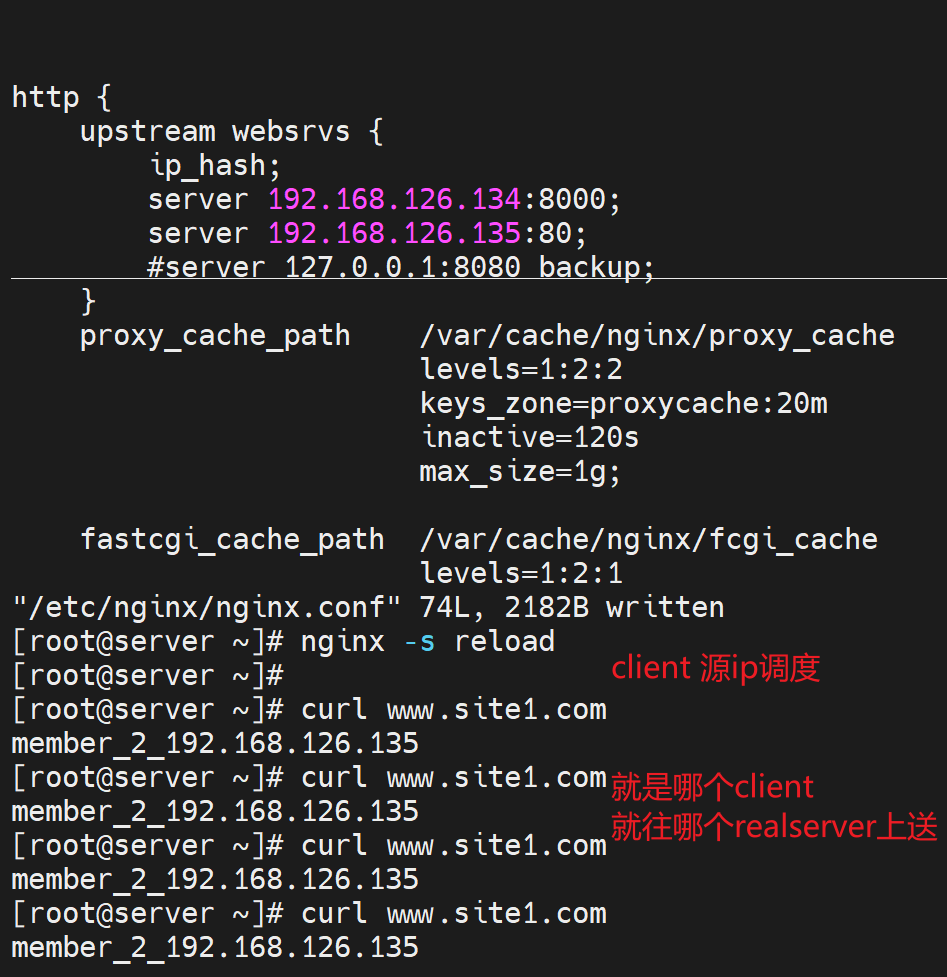The image size is (947, 977).
Task: Select the proxy_cache_path directive
Action: tap(215, 336)
